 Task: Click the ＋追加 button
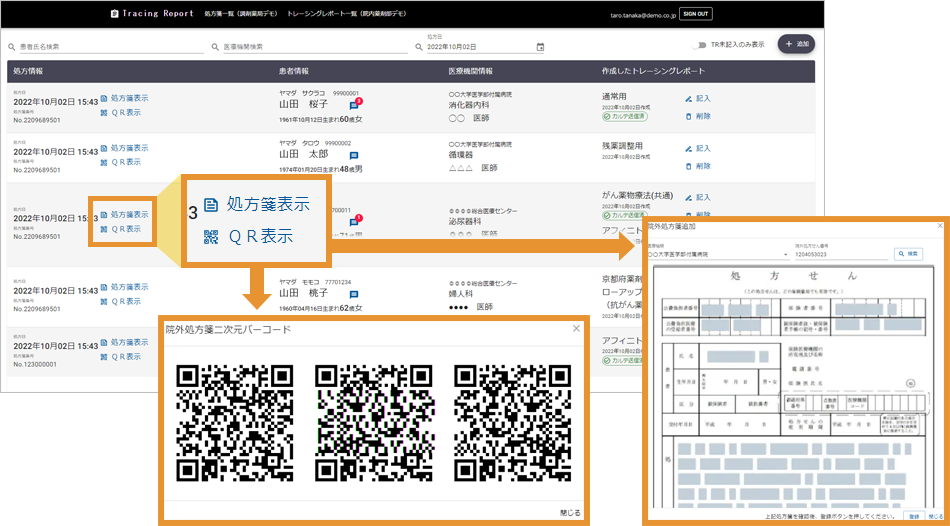point(796,44)
